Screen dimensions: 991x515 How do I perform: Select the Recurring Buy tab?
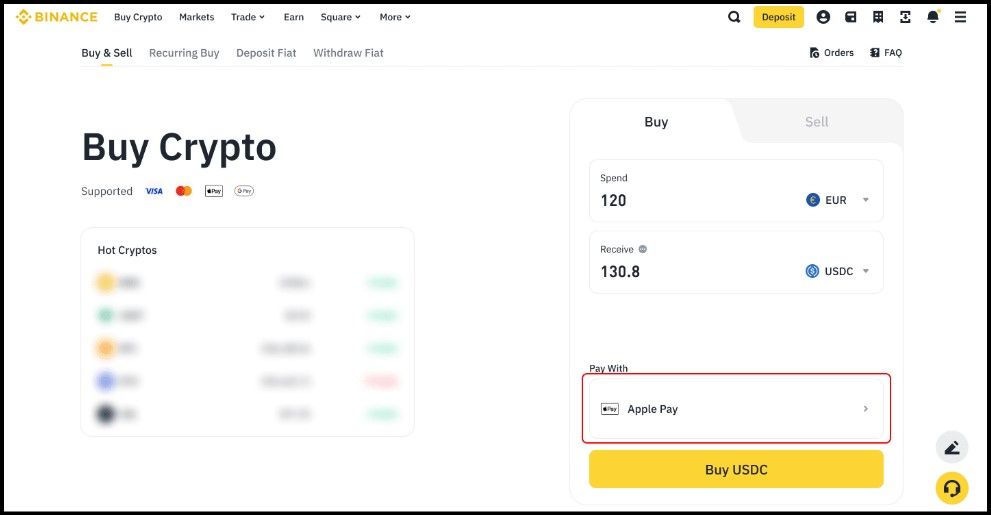click(x=184, y=53)
